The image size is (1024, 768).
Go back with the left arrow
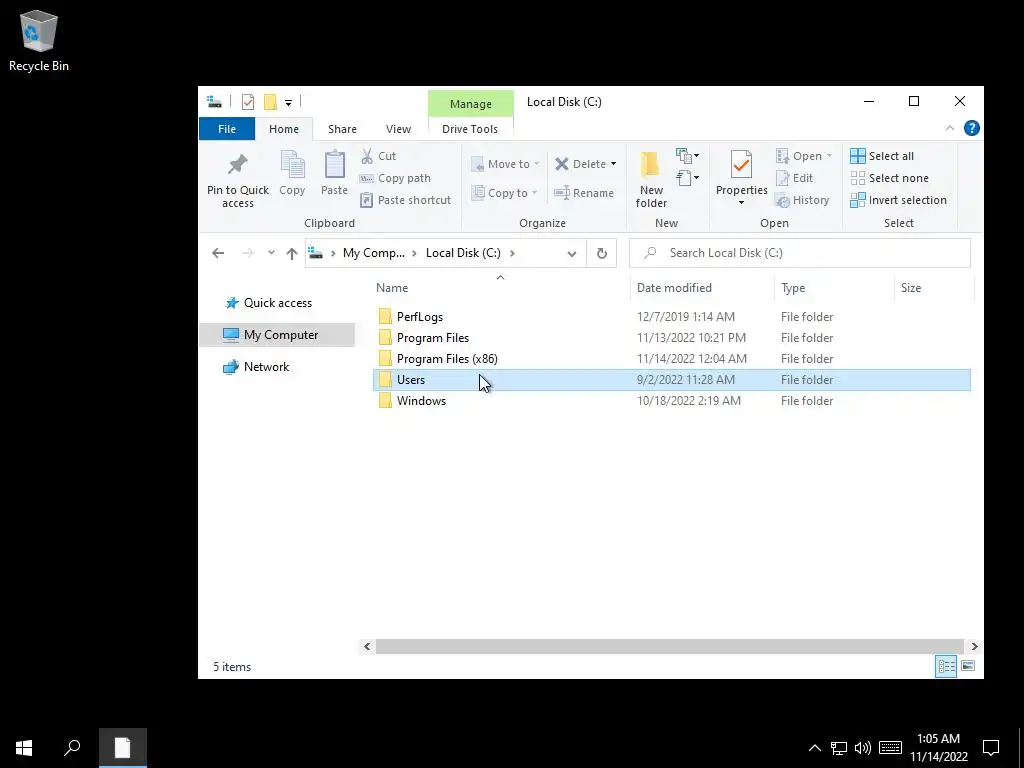point(218,253)
